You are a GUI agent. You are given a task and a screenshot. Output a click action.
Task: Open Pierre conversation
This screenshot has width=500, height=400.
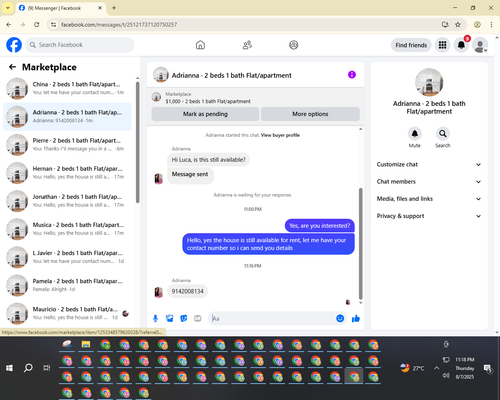pyautogui.click(x=67, y=145)
